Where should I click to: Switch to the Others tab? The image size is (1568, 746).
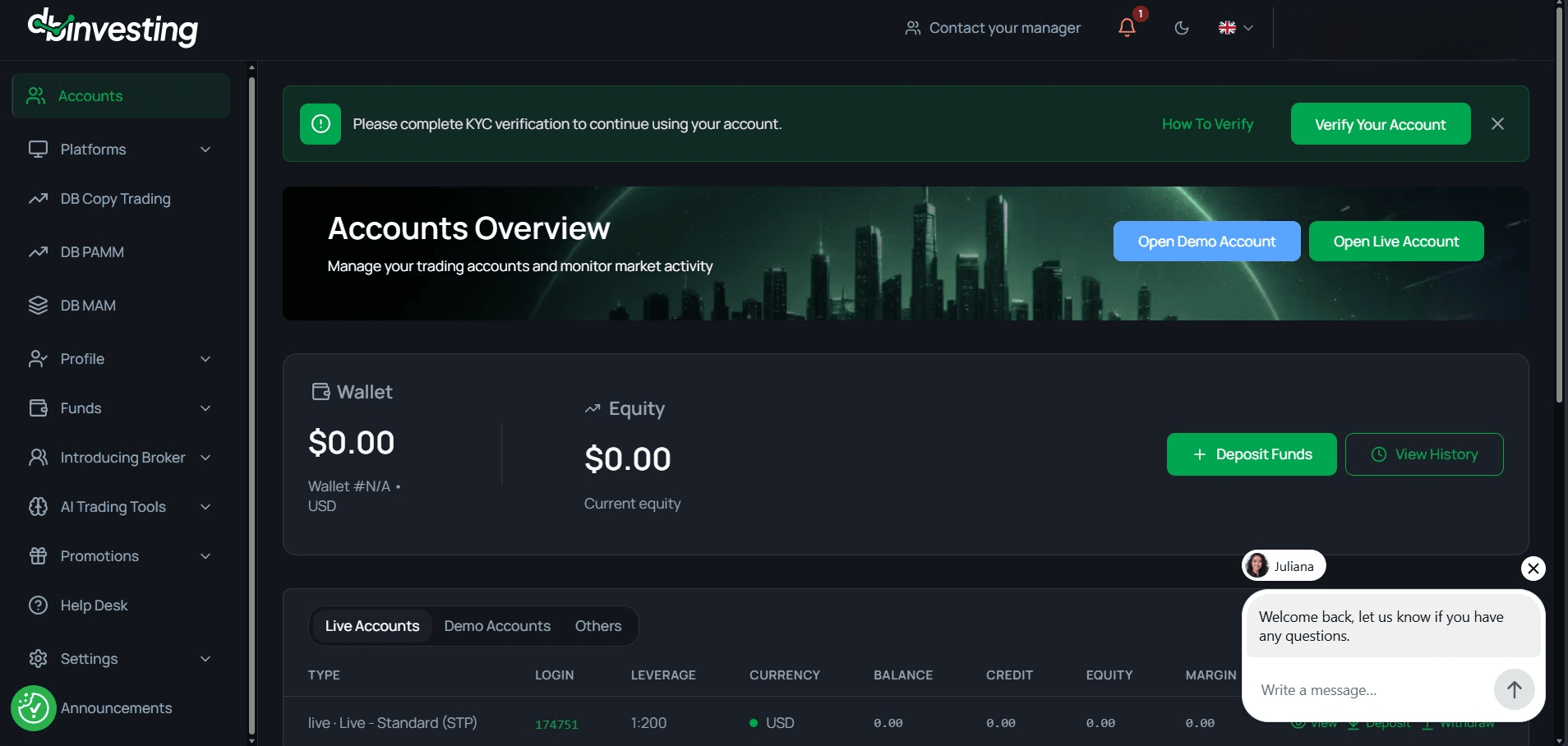pos(598,626)
